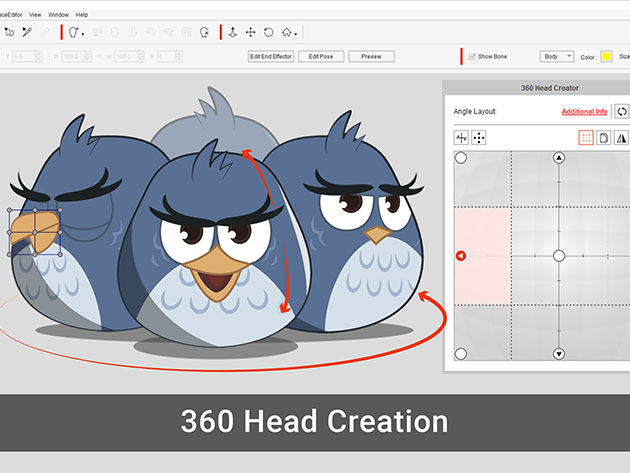Toggle the Show Bone checkbox
The image size is (630, 473).
click(x=472, y=56)
